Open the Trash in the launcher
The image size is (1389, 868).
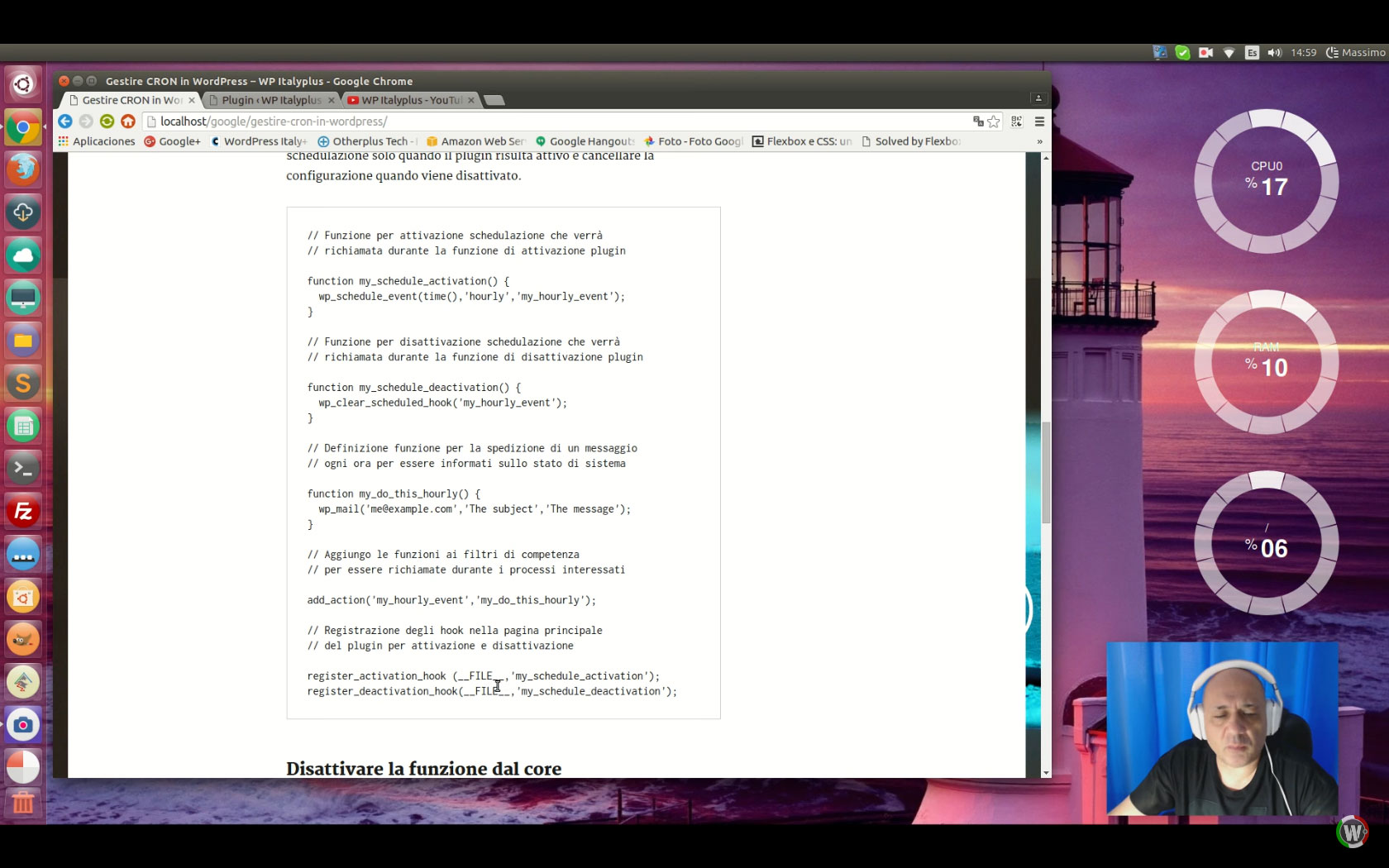(23, 801)
